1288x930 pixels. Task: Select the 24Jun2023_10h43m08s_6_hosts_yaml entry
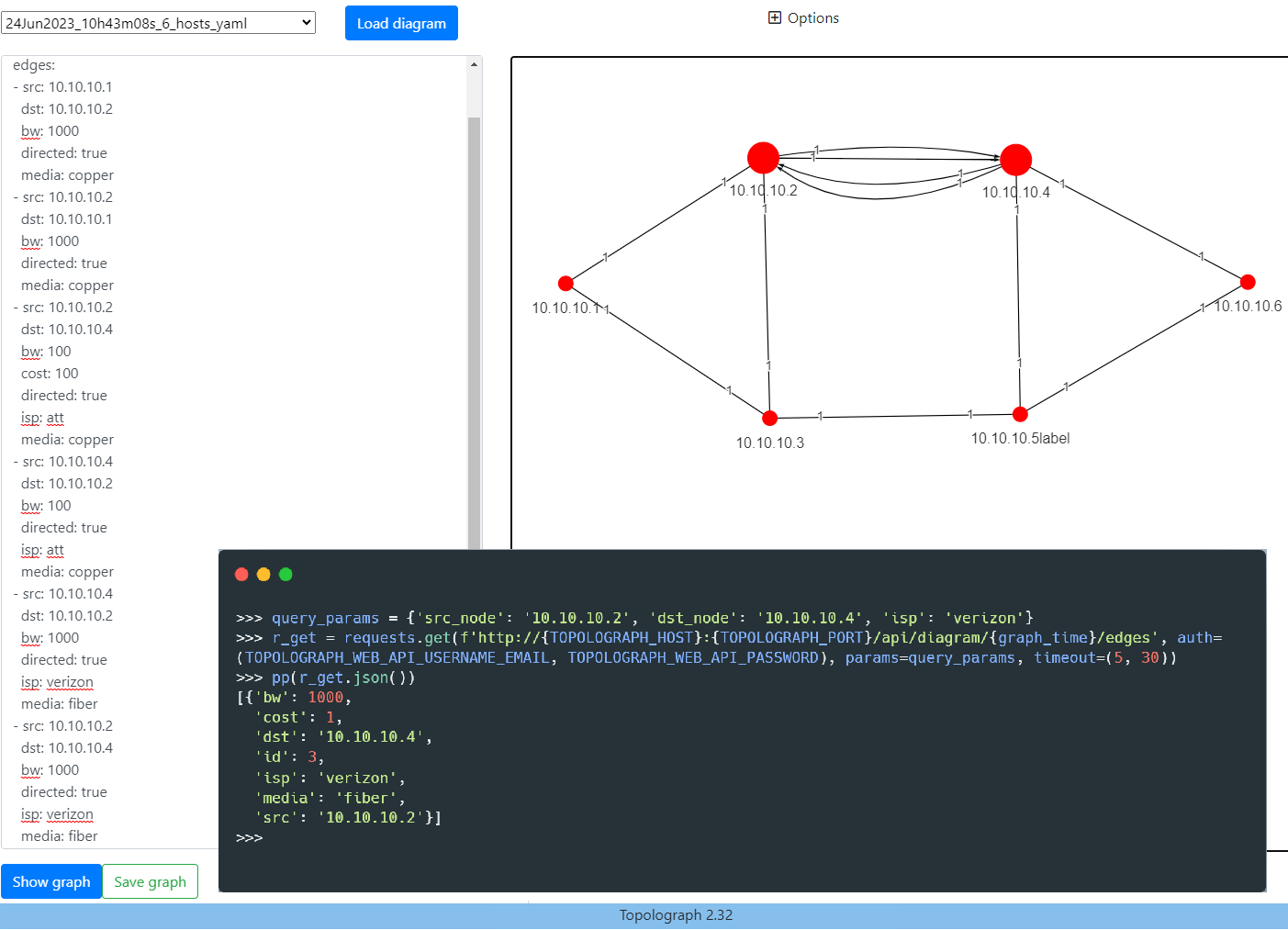(x=156, y=22)
